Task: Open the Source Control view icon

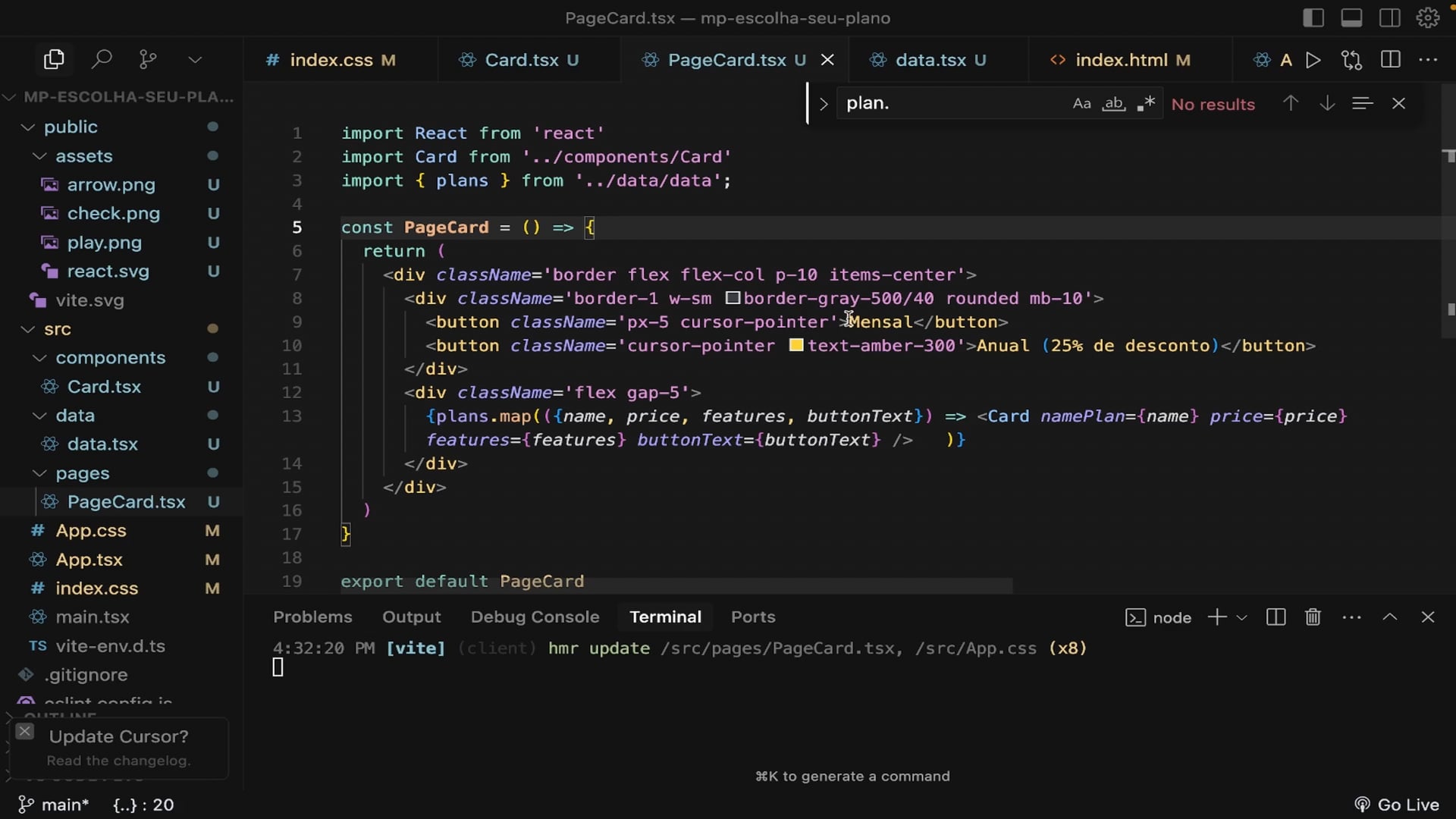Action: point(148,59)
